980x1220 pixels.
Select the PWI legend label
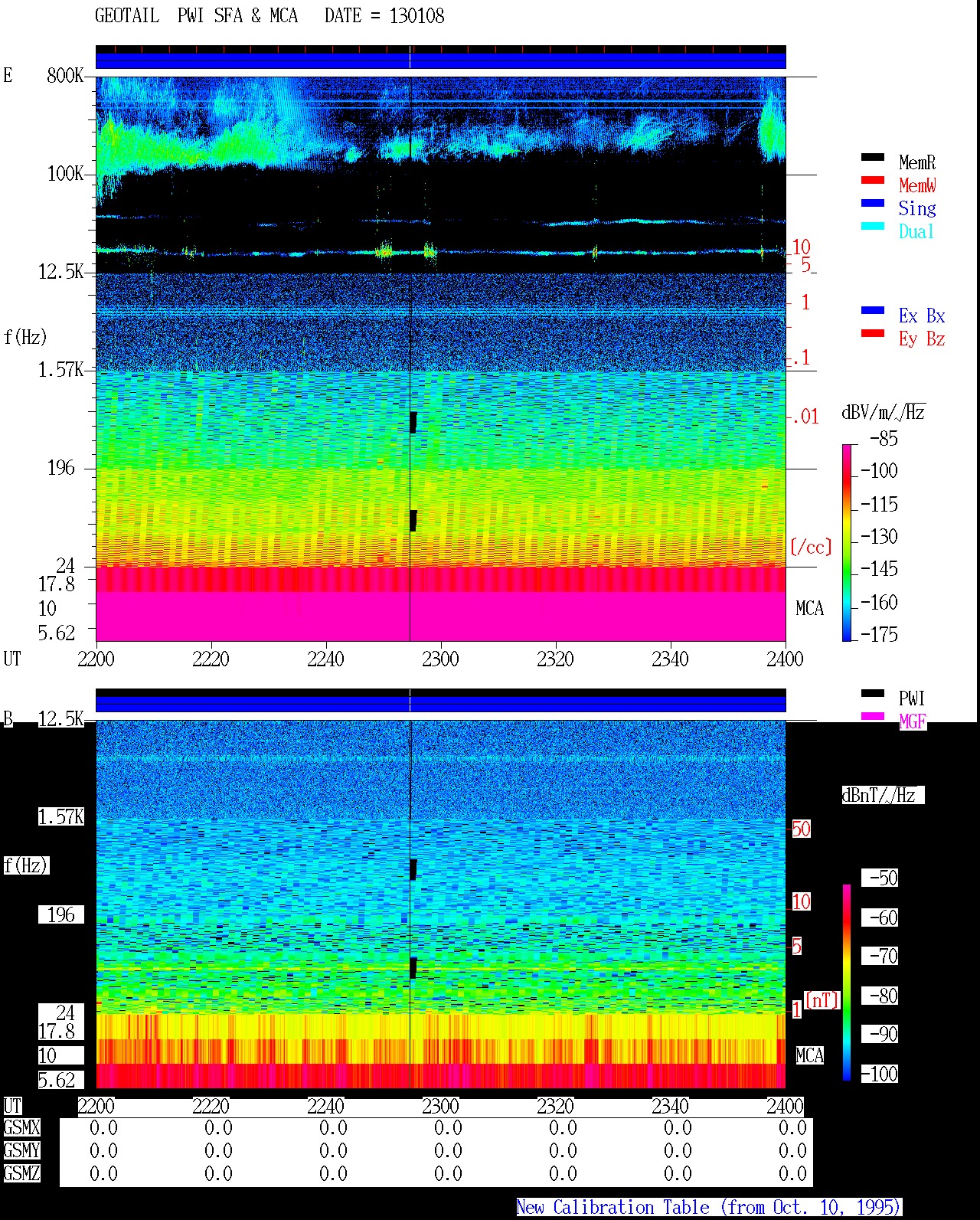912,698
